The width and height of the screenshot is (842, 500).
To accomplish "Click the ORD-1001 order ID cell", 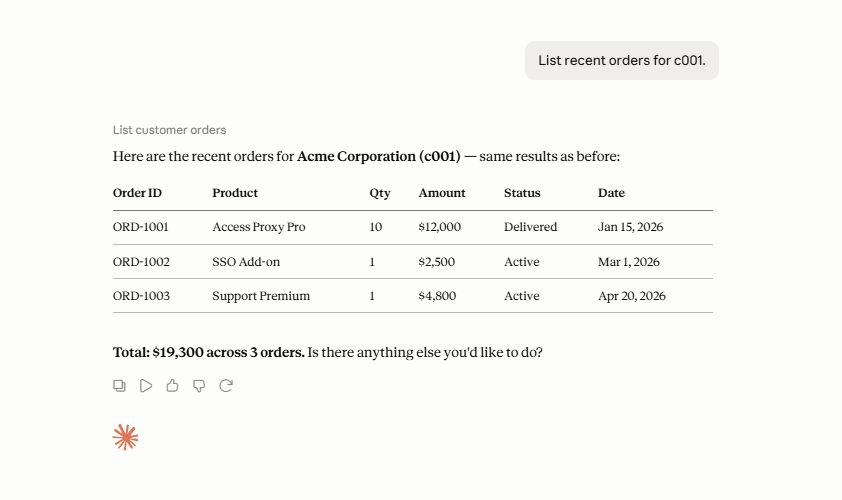I will (141, 227).
